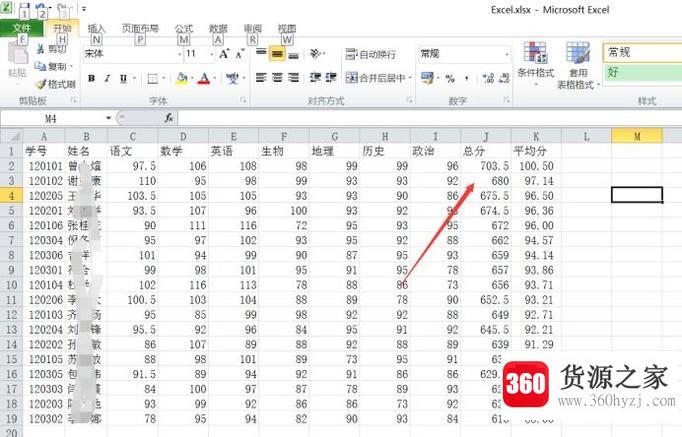
Task: Align text left
Action: (261, 78)
